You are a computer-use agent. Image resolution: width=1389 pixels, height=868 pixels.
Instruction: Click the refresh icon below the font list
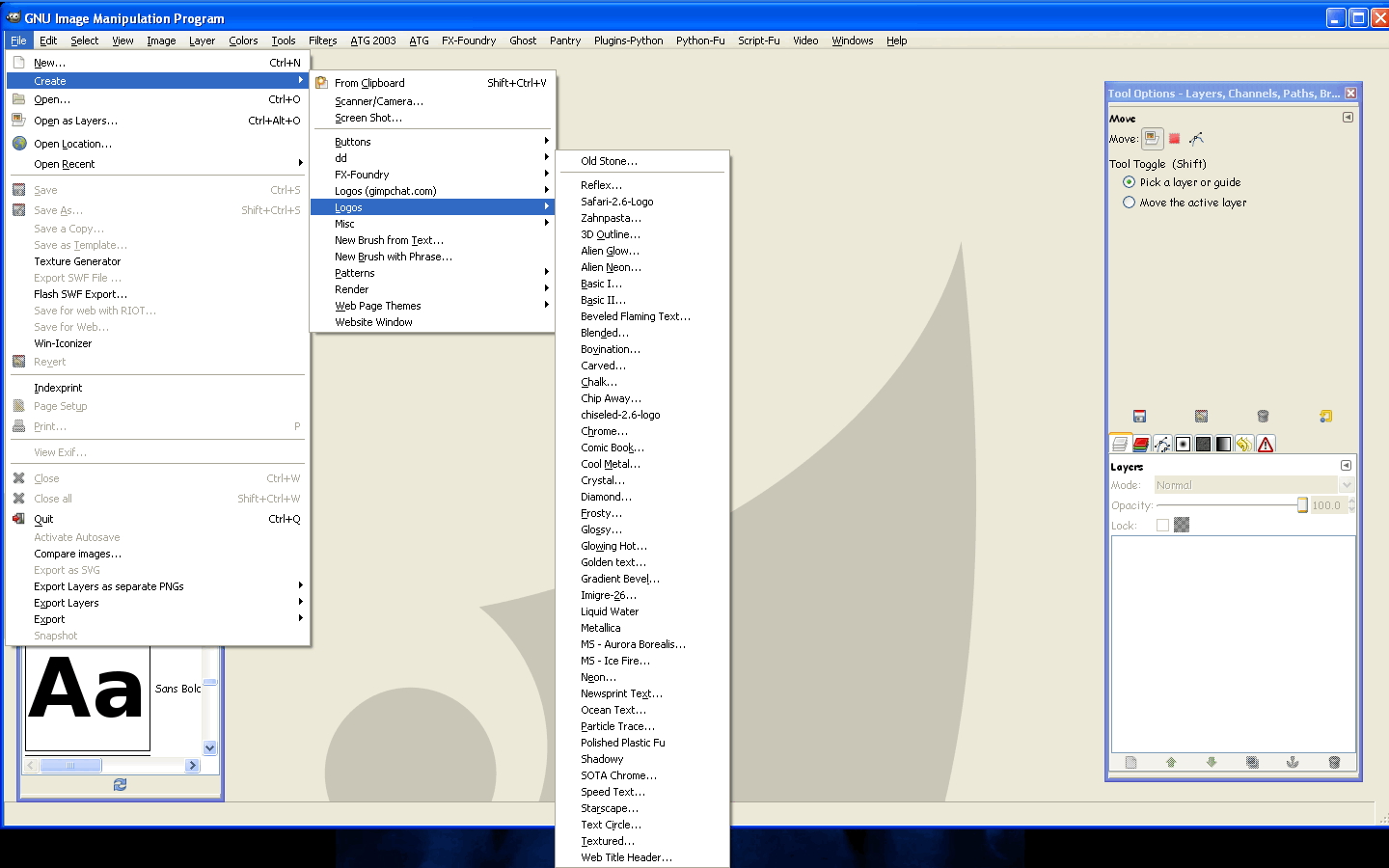point(120,785)
